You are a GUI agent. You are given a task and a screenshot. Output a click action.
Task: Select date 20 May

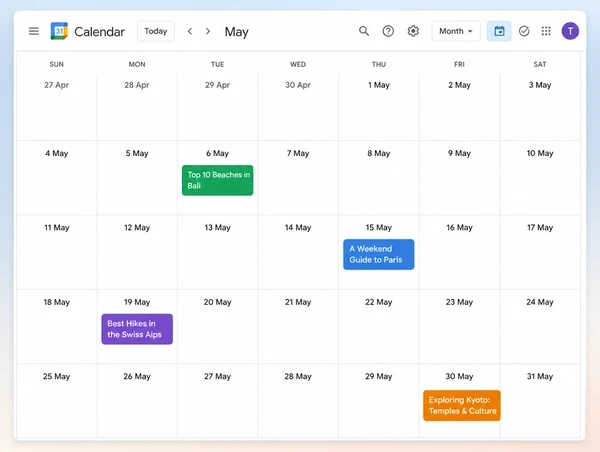[x=217, y=302]
